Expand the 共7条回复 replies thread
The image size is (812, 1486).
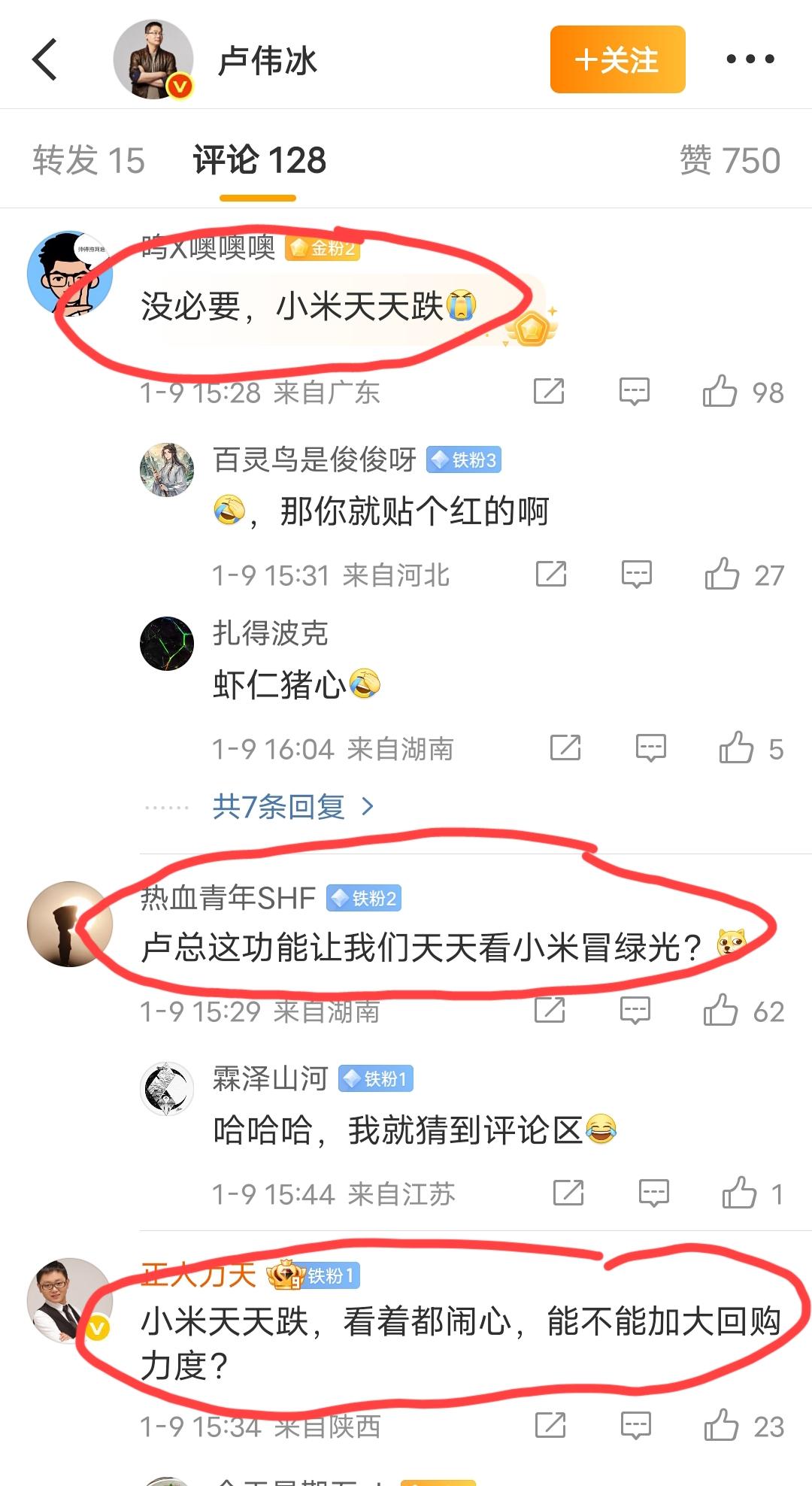tap(292, 807)
